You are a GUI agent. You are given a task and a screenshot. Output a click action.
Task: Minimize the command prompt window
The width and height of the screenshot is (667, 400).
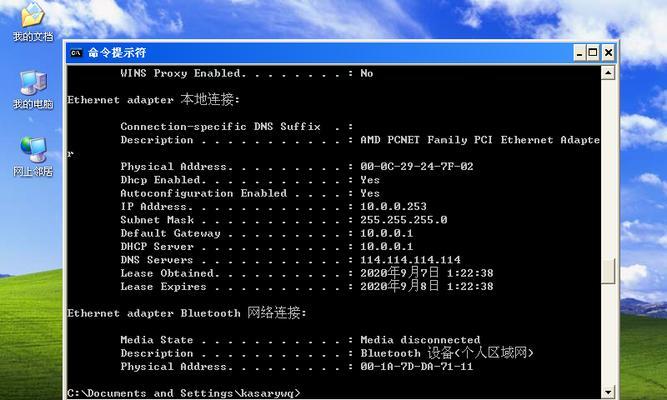point(579,53)
